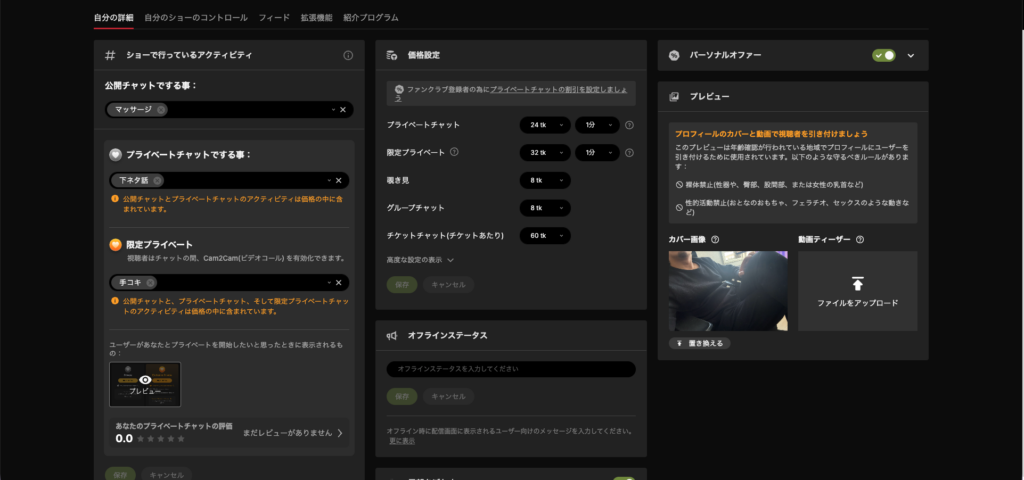Click the upload icon in the video teaser box
Screen dimensions: 1024x480
(x=857, y=284)
